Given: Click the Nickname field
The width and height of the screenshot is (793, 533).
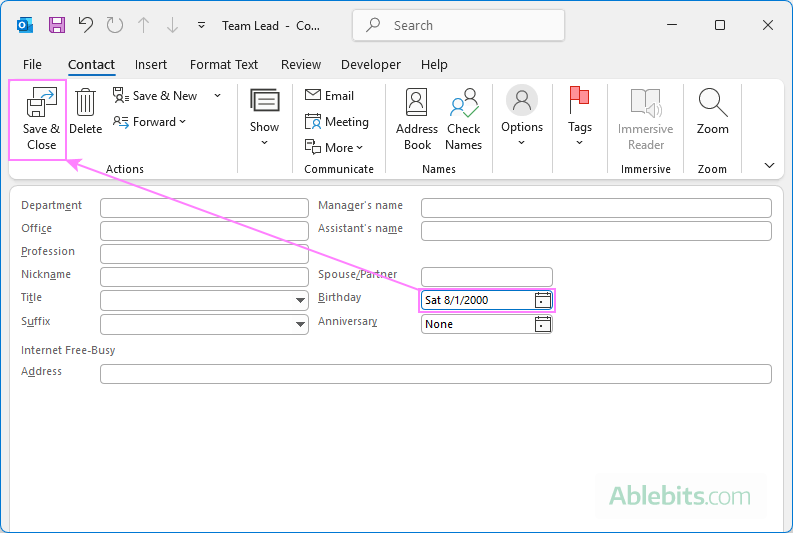Looking at the screenshot, I should click(204, 277).
